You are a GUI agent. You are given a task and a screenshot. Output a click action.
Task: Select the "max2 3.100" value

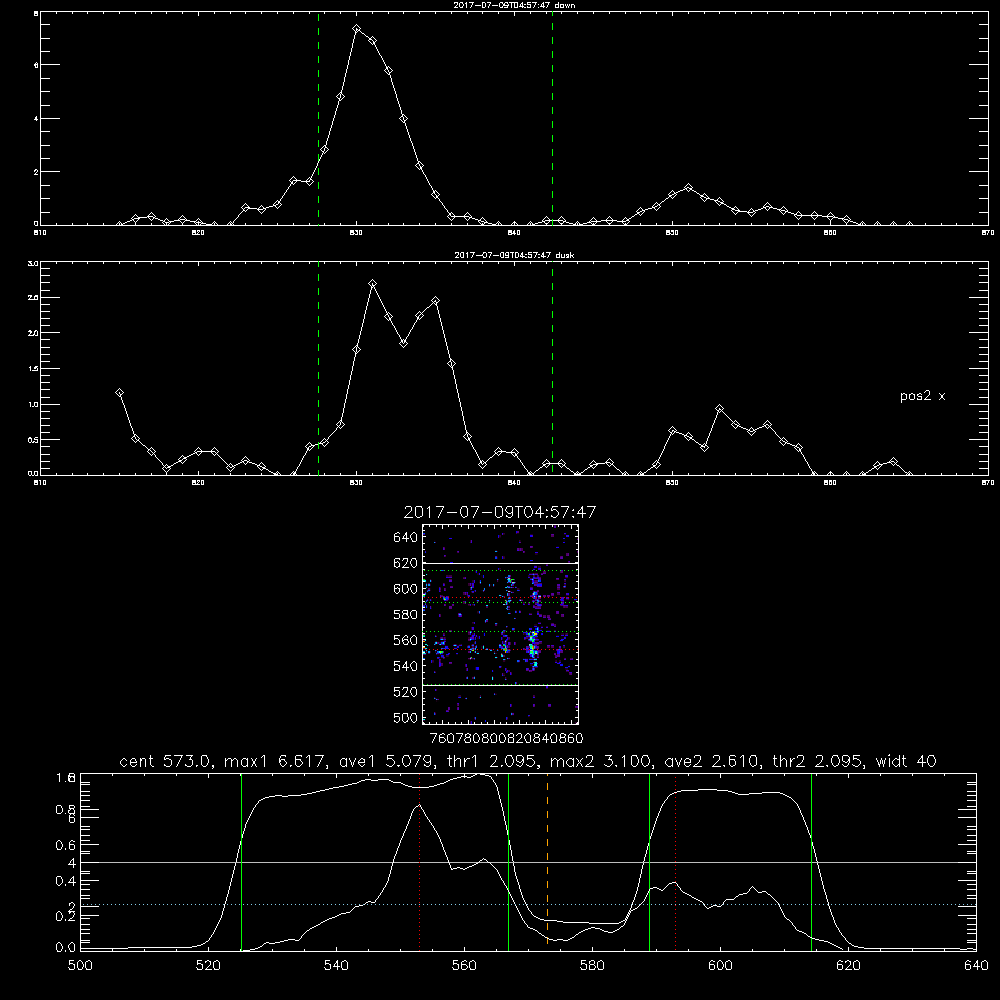[600, 761]
